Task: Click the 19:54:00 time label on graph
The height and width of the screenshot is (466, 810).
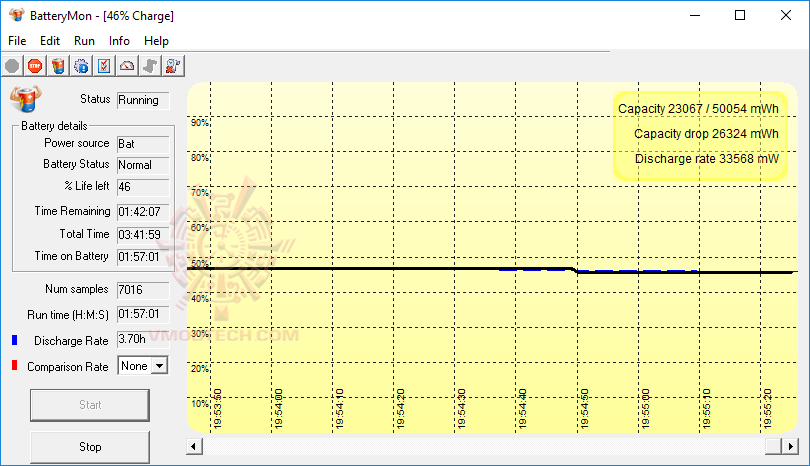Action: click(279, 409)
